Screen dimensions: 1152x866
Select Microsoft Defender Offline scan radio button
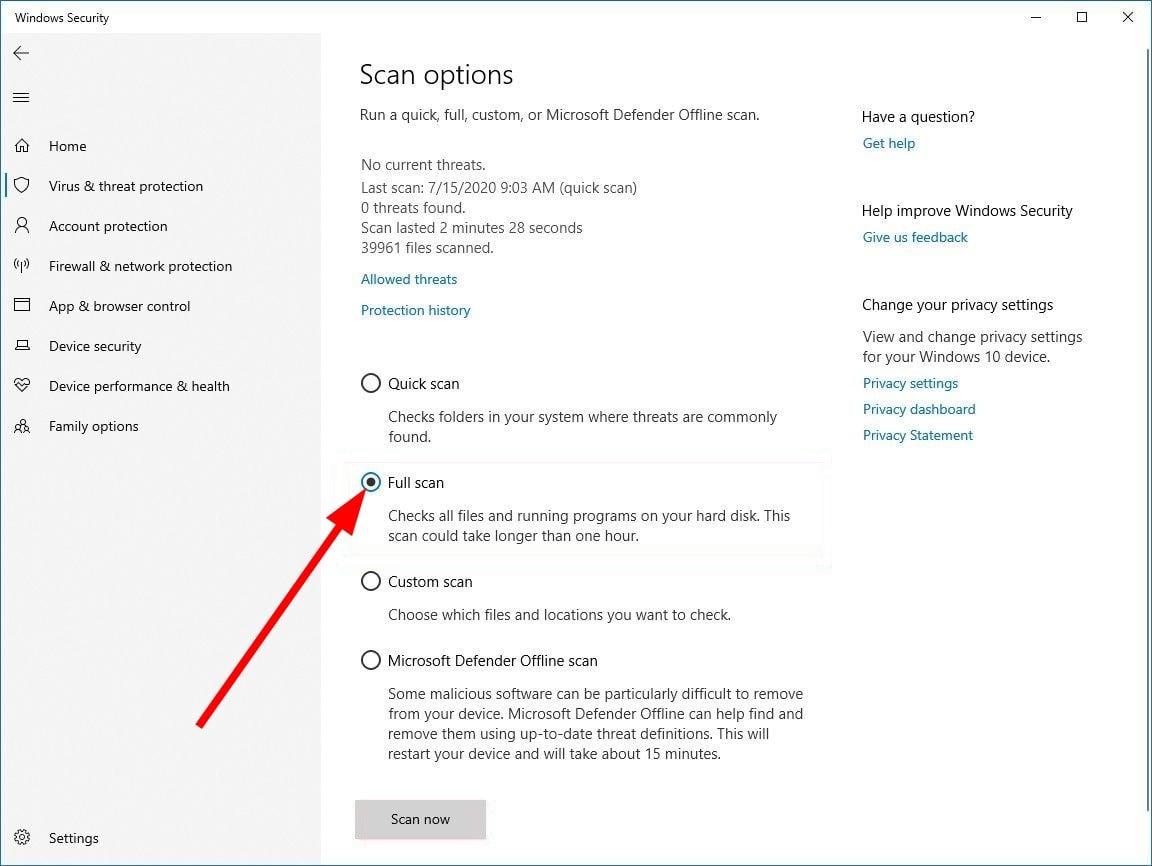(x=371, y=660)
